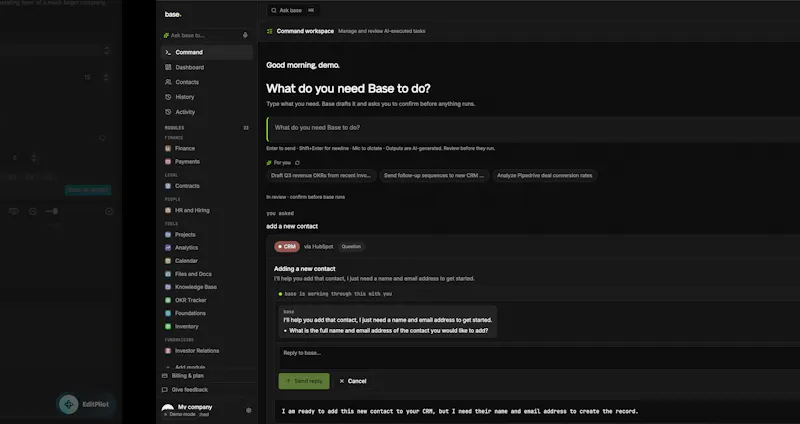Click the Question tag
This screenshot has height=424, width=800.
pyautogui.click(x=351, y=246)
